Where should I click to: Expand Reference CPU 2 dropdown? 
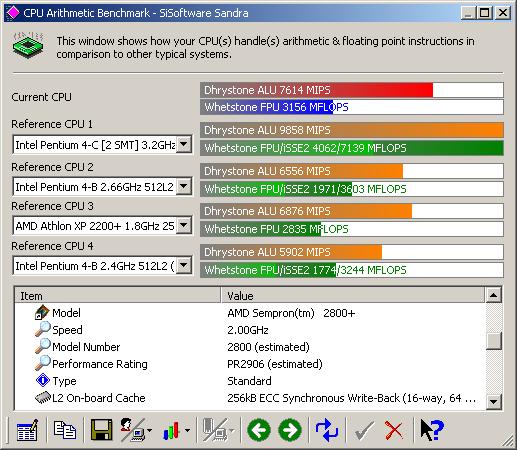click(184, 186)
